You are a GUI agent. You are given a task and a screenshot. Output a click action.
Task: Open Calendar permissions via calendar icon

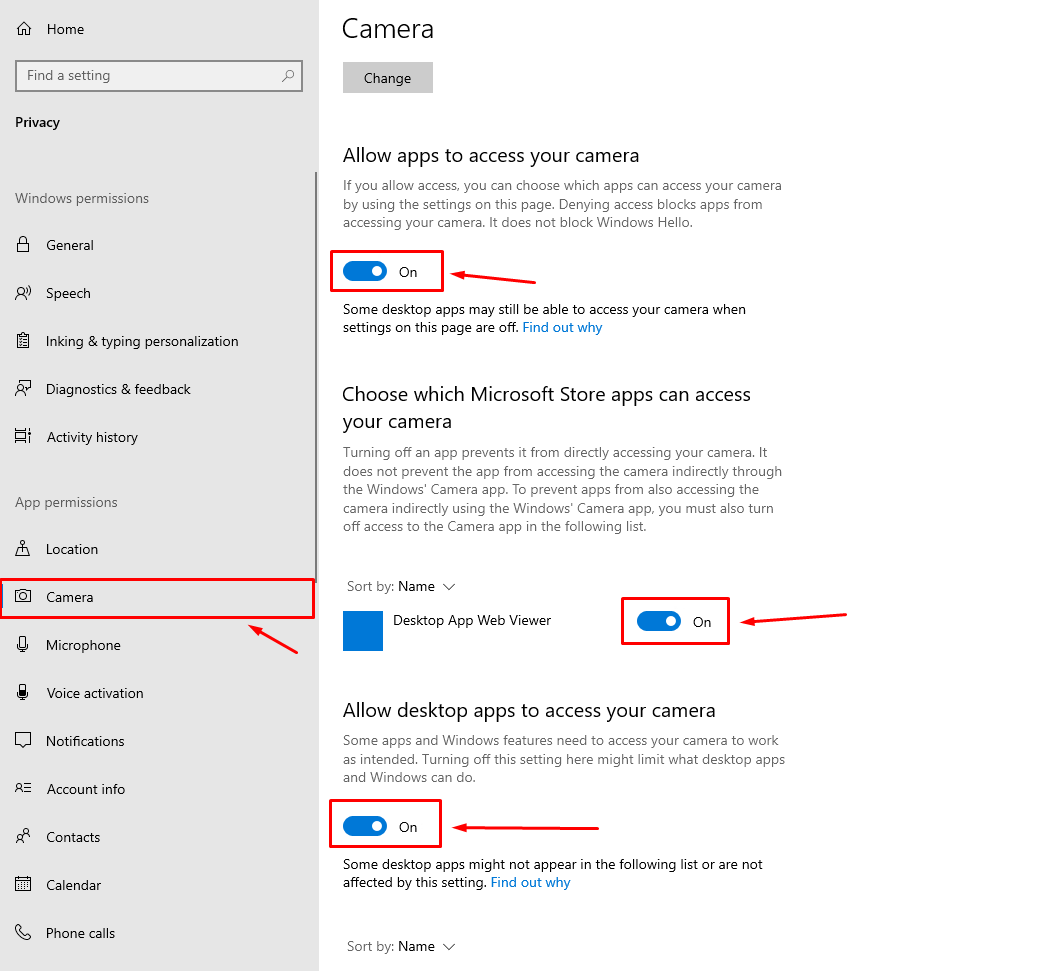click(x=24, y=885)
